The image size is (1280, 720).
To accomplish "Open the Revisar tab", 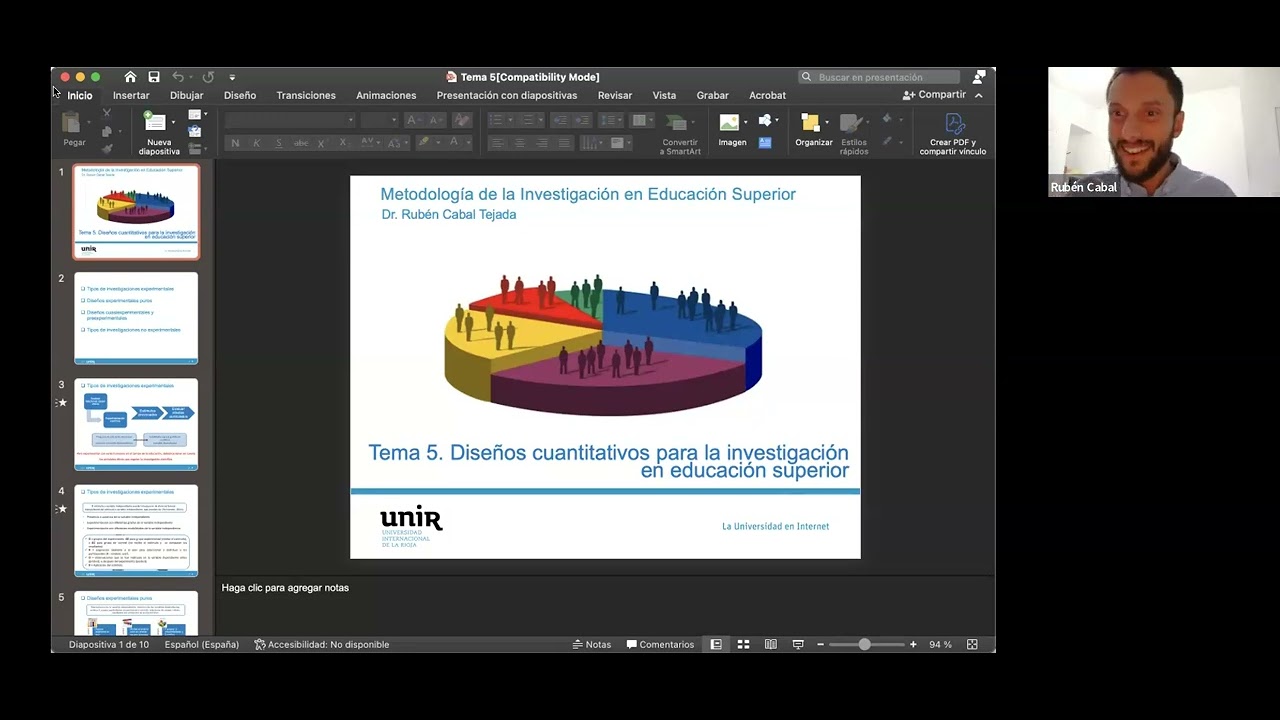I will tap(615, 95).
